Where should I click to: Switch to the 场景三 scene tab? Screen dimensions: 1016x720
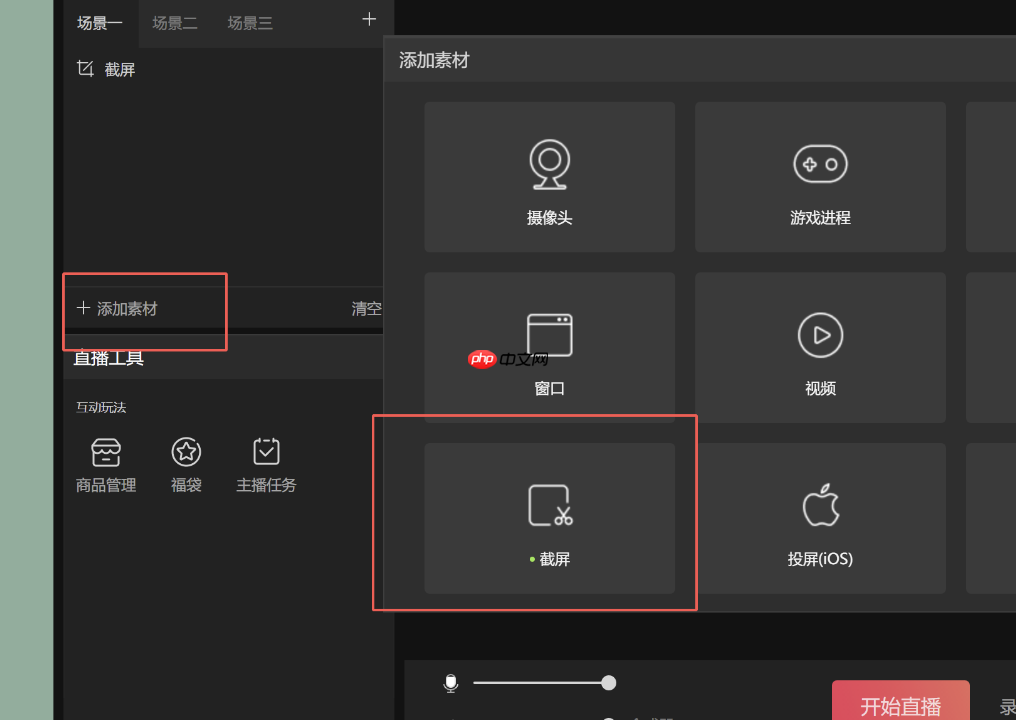pos(250,22)
